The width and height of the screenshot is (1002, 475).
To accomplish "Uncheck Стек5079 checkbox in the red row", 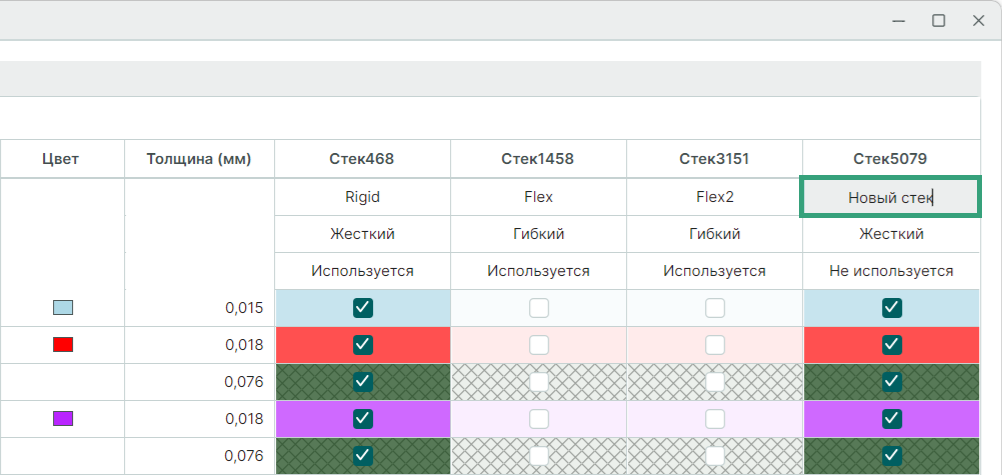I will (x=892, y=345).
